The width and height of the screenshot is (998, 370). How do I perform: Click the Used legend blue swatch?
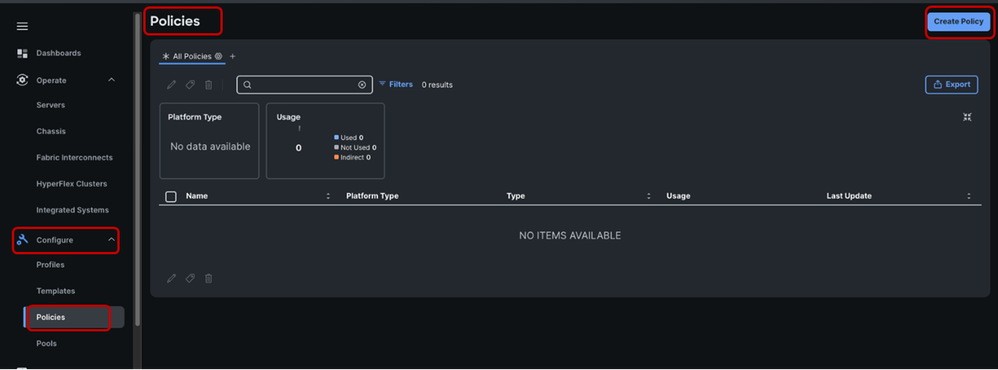337,137
